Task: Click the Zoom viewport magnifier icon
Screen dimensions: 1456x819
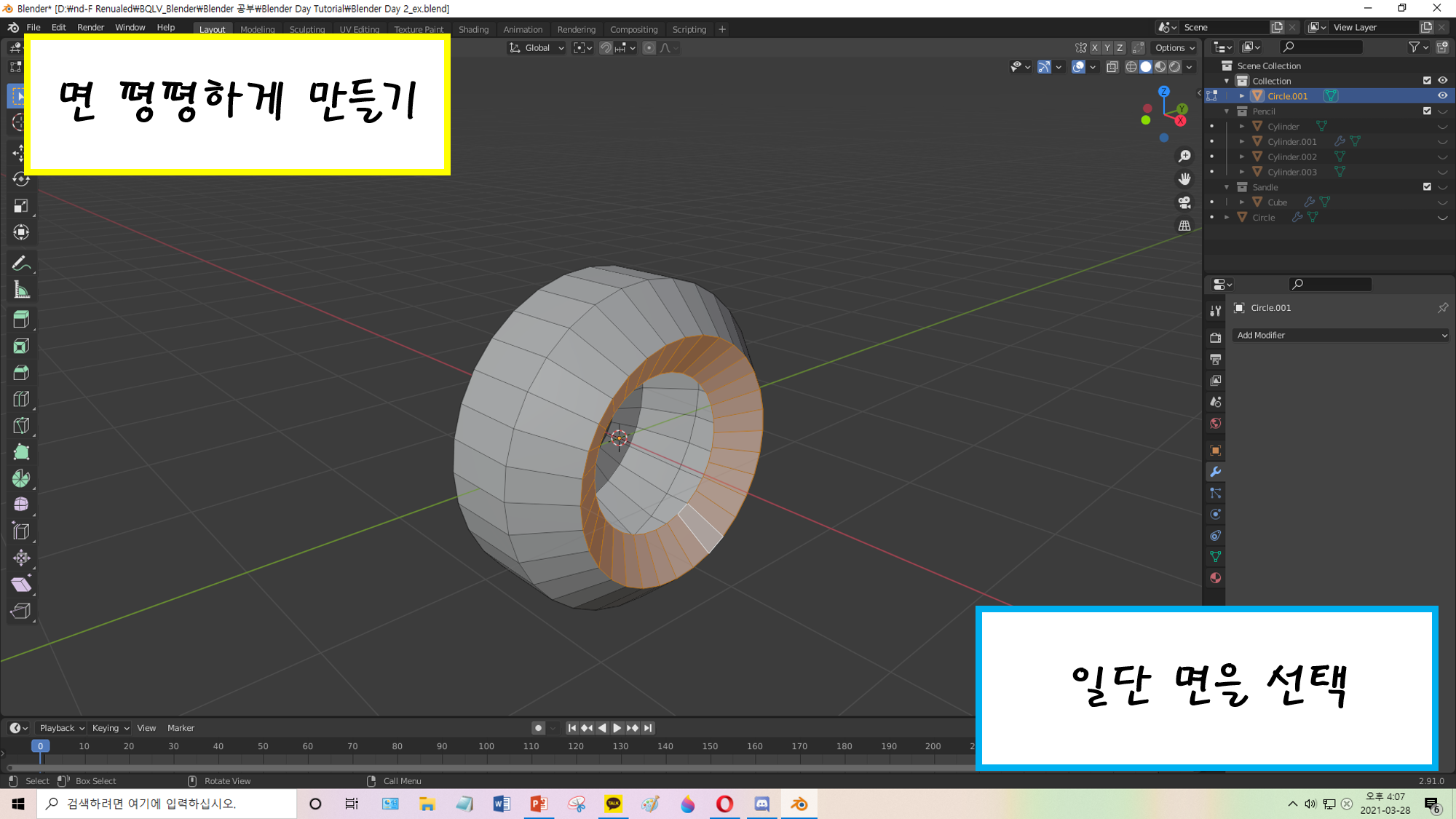Action: click(x=1184, y=157)
